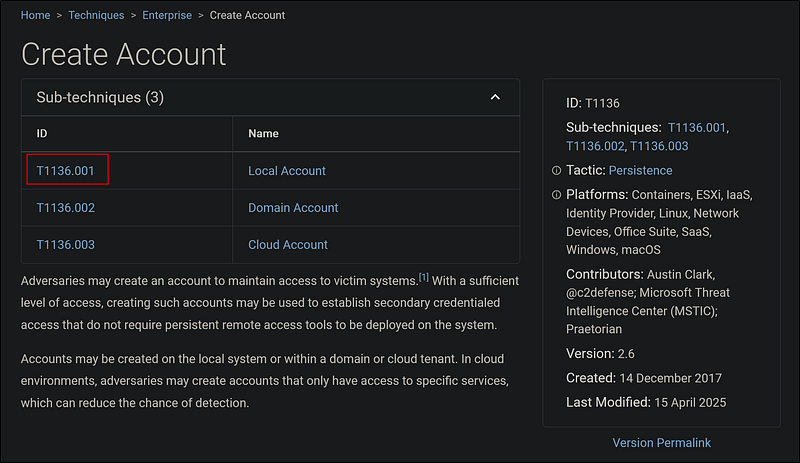
Task: Click the info icon beside Tactic
Action: pyautogui.click(x=556, y=171)
